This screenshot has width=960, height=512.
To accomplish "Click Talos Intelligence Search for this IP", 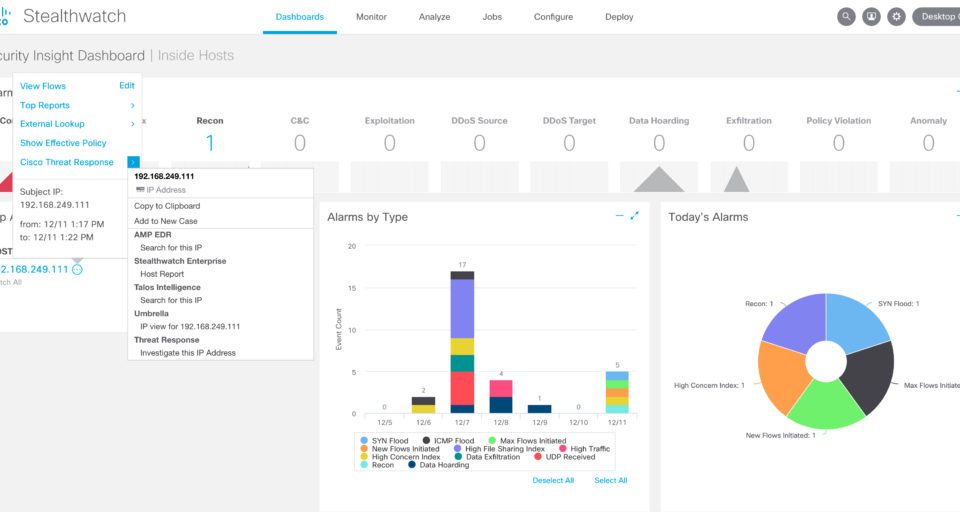I will (x=171, y=300).
